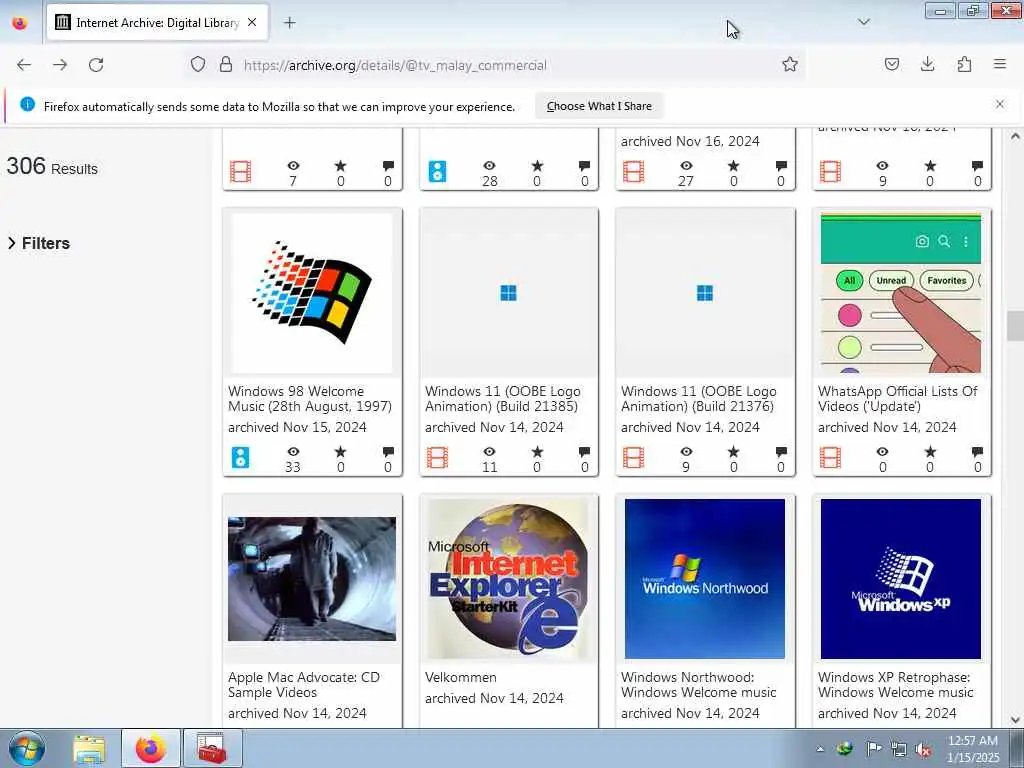
Task: View site security via the padlock icon
Action: (226, 65)
